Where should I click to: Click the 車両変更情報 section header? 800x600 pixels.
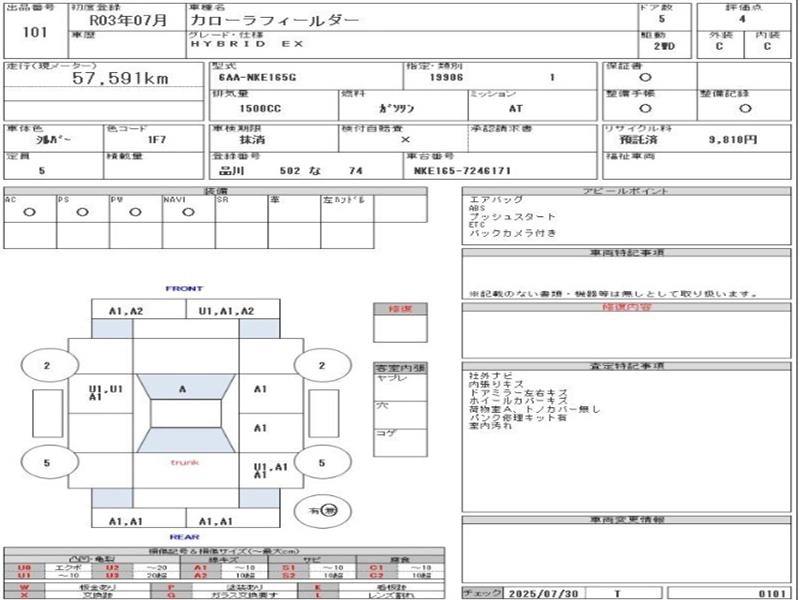click(626, 520)
